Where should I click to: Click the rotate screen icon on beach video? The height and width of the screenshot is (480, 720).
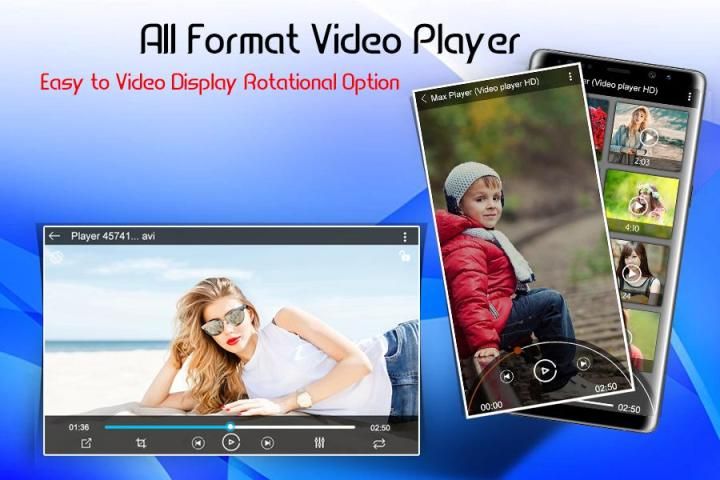58,257
